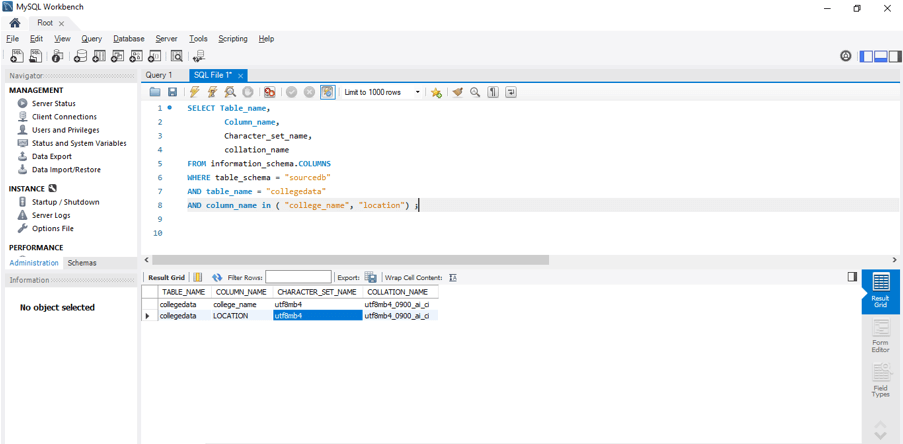Viewport: 903px width, 444px height.
Task: Open a SQL script file
Action: point(155,92)
